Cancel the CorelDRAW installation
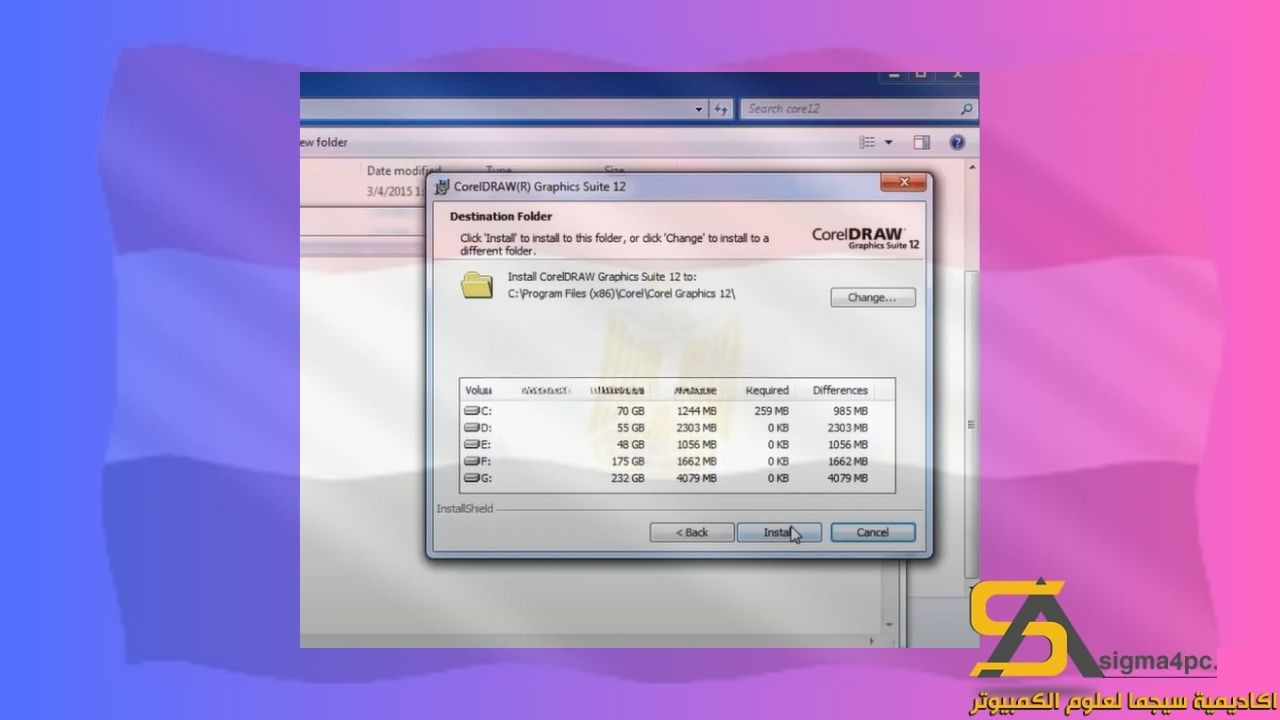This screenshot has height=720, width=1280. 873,532
